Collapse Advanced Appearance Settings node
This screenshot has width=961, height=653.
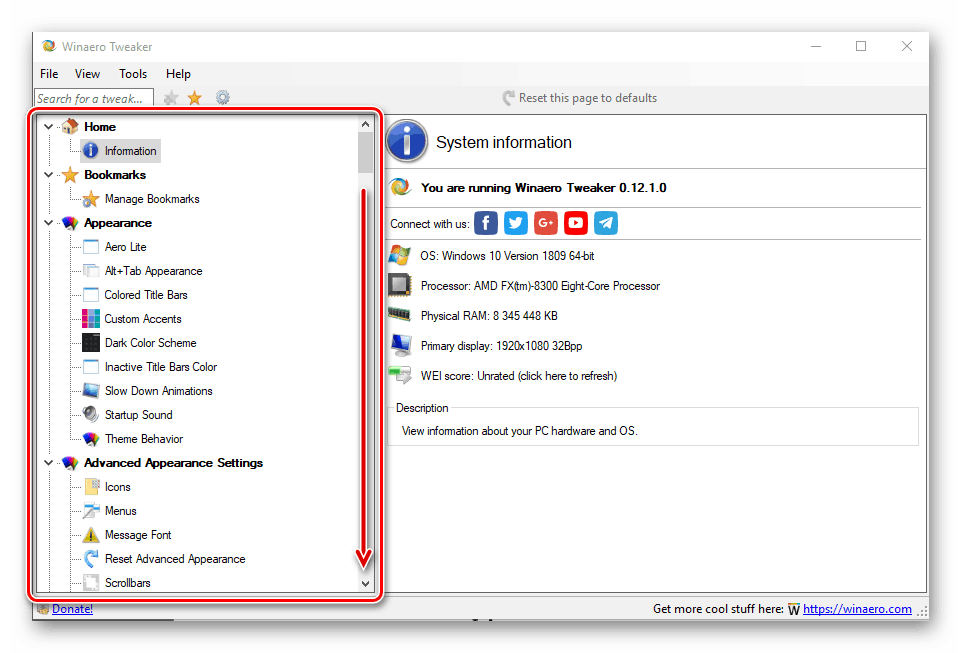(x=48, y=463)
